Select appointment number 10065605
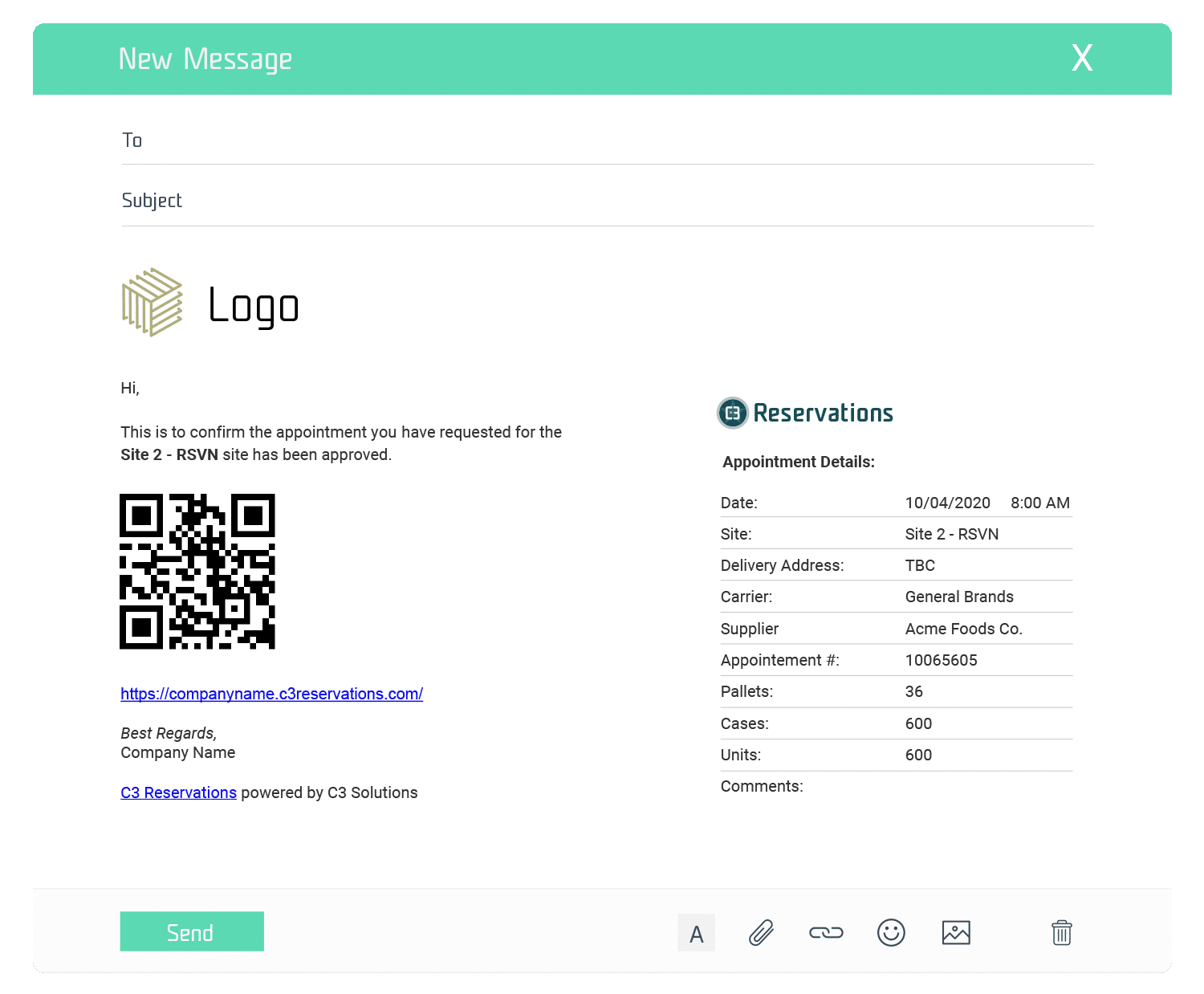 [942, 660]
